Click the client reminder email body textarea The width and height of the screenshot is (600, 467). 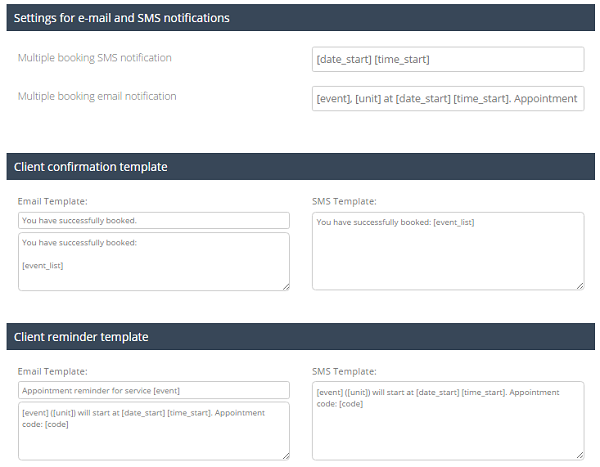pyautogui.click(x=153, y=431)
